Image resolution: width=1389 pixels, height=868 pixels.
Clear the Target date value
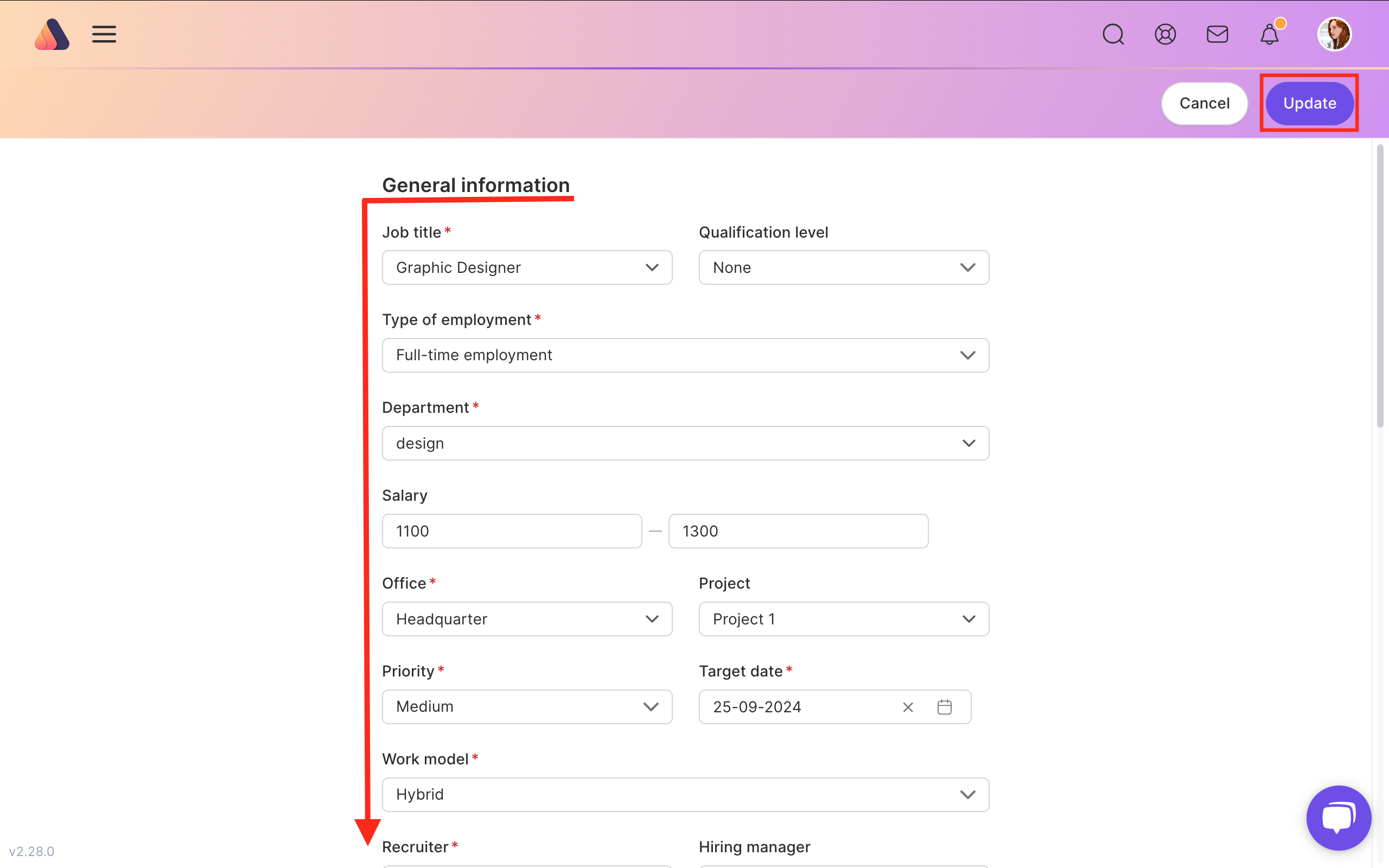(908, 707)
